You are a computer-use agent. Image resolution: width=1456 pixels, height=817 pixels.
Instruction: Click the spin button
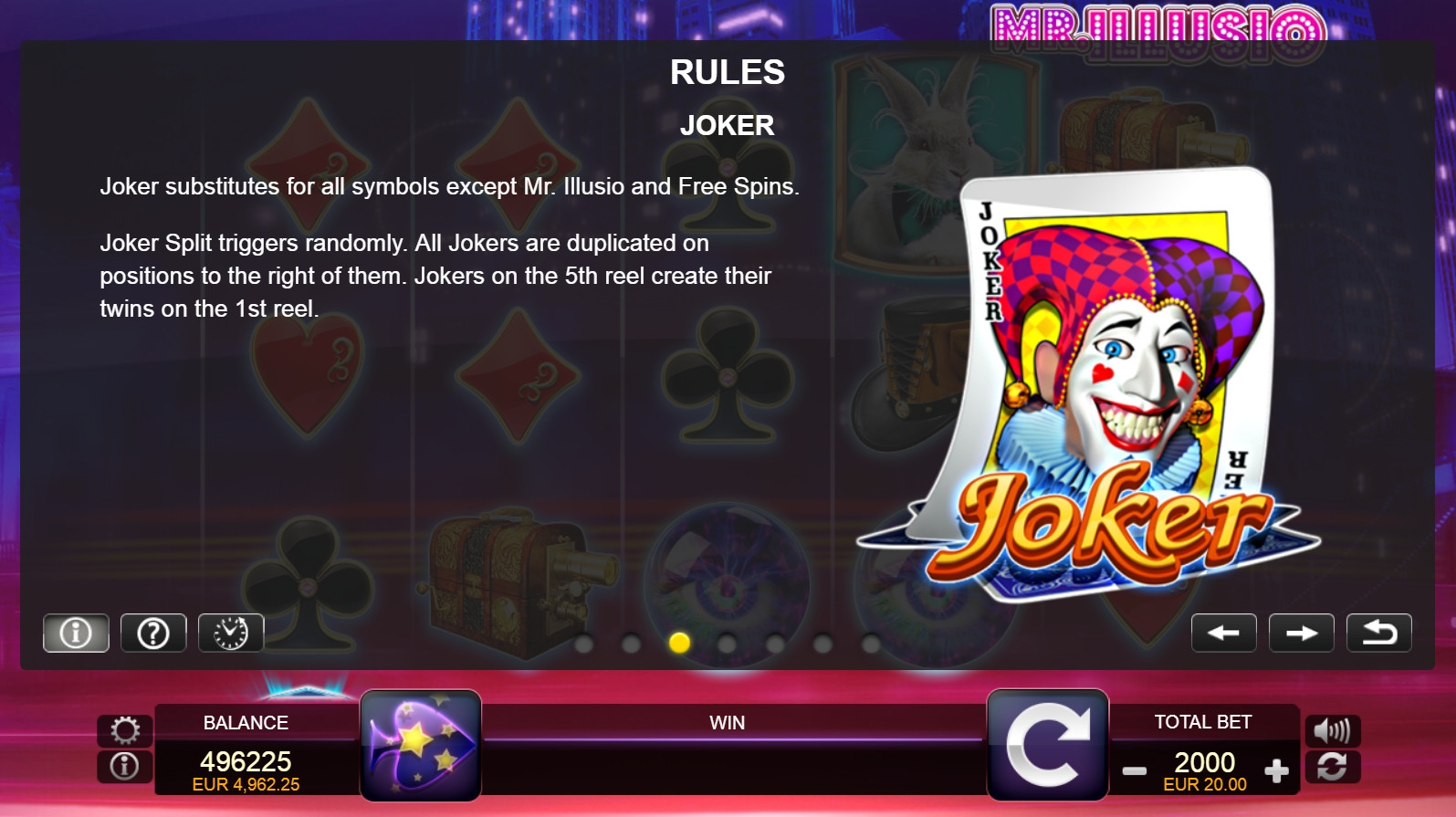pos(1048,745)
